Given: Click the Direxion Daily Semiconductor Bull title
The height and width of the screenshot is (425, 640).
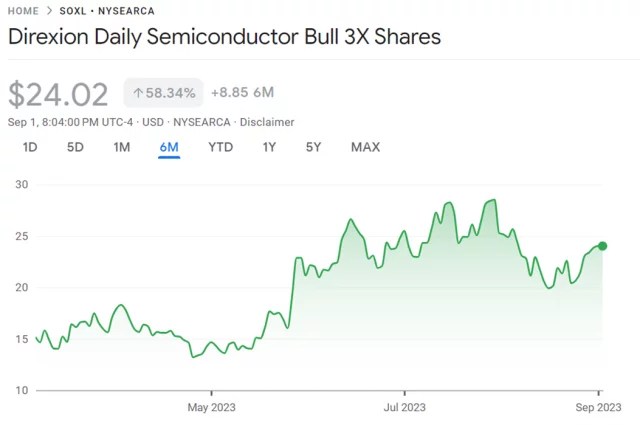Looking at the screenshot, I should (x=224, y=38).
